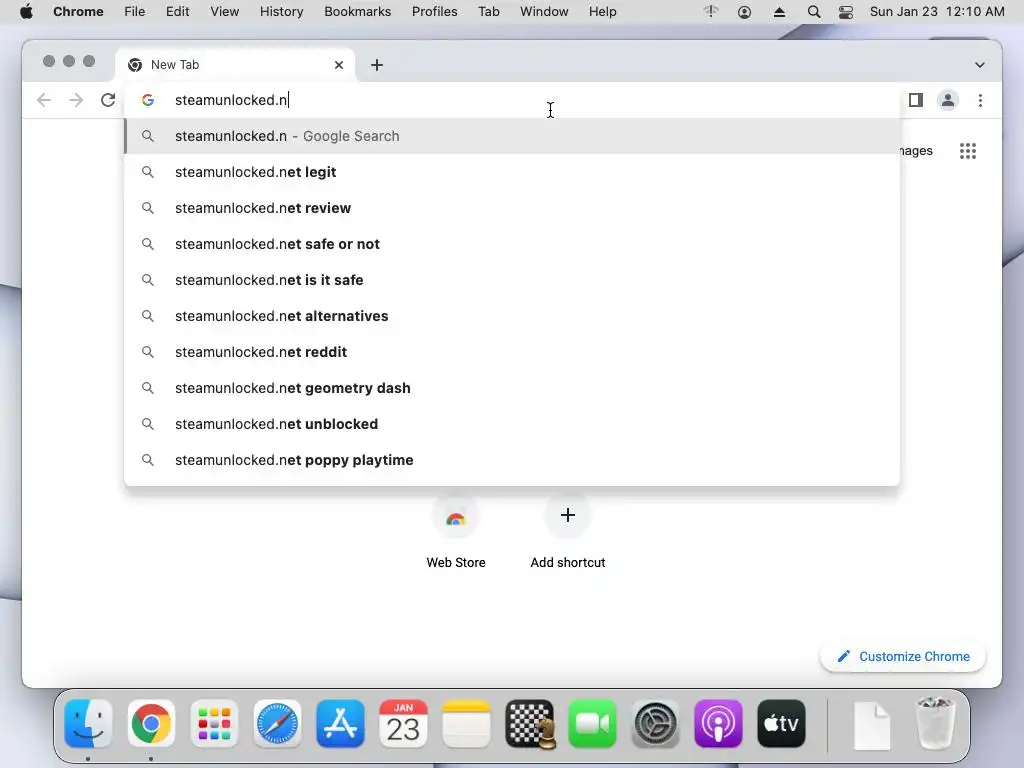The image size is (1024, 768).
Task: Click the date and time in menu bar
Action: (937, 12)
